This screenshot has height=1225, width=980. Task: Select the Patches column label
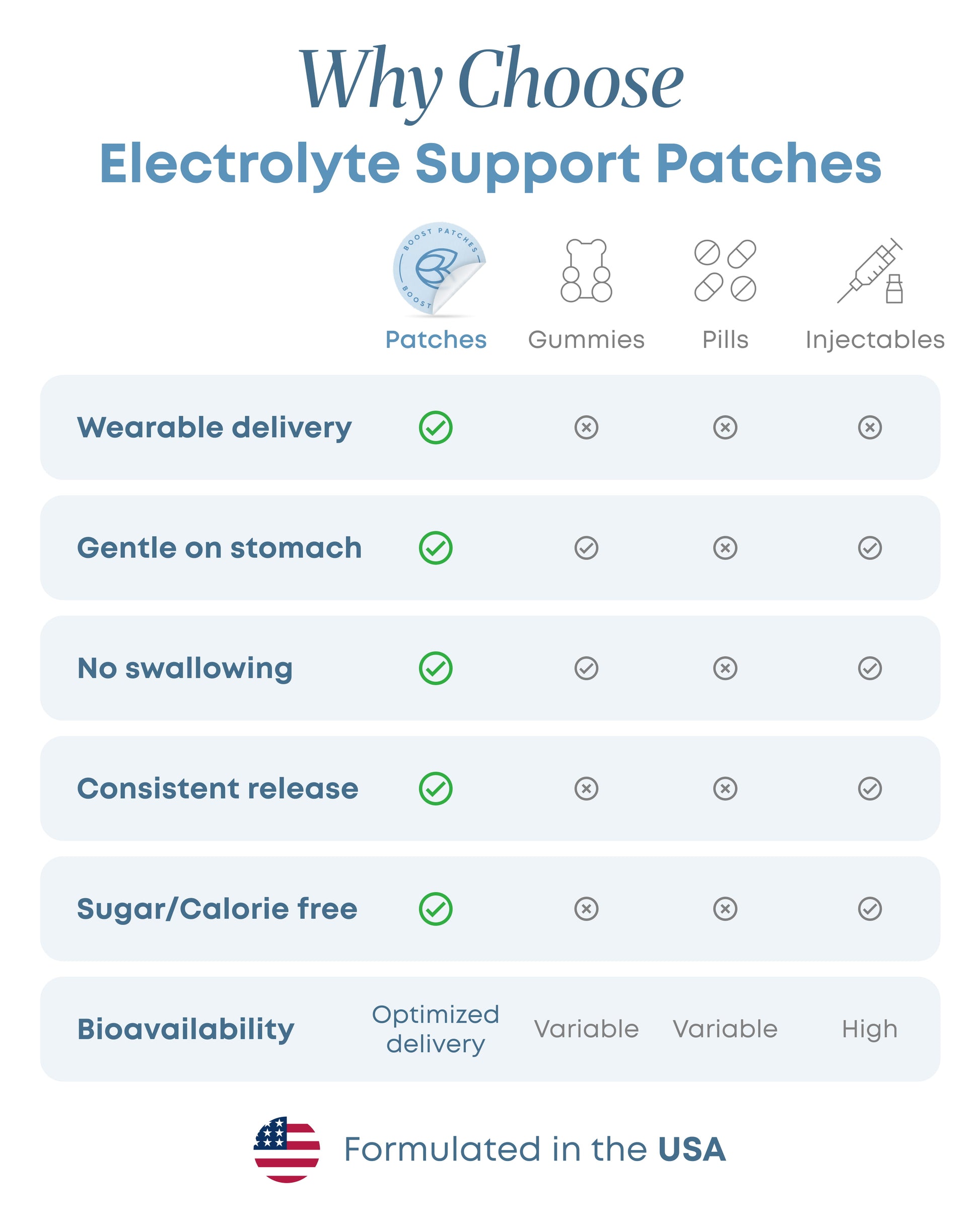pos(436,340)
